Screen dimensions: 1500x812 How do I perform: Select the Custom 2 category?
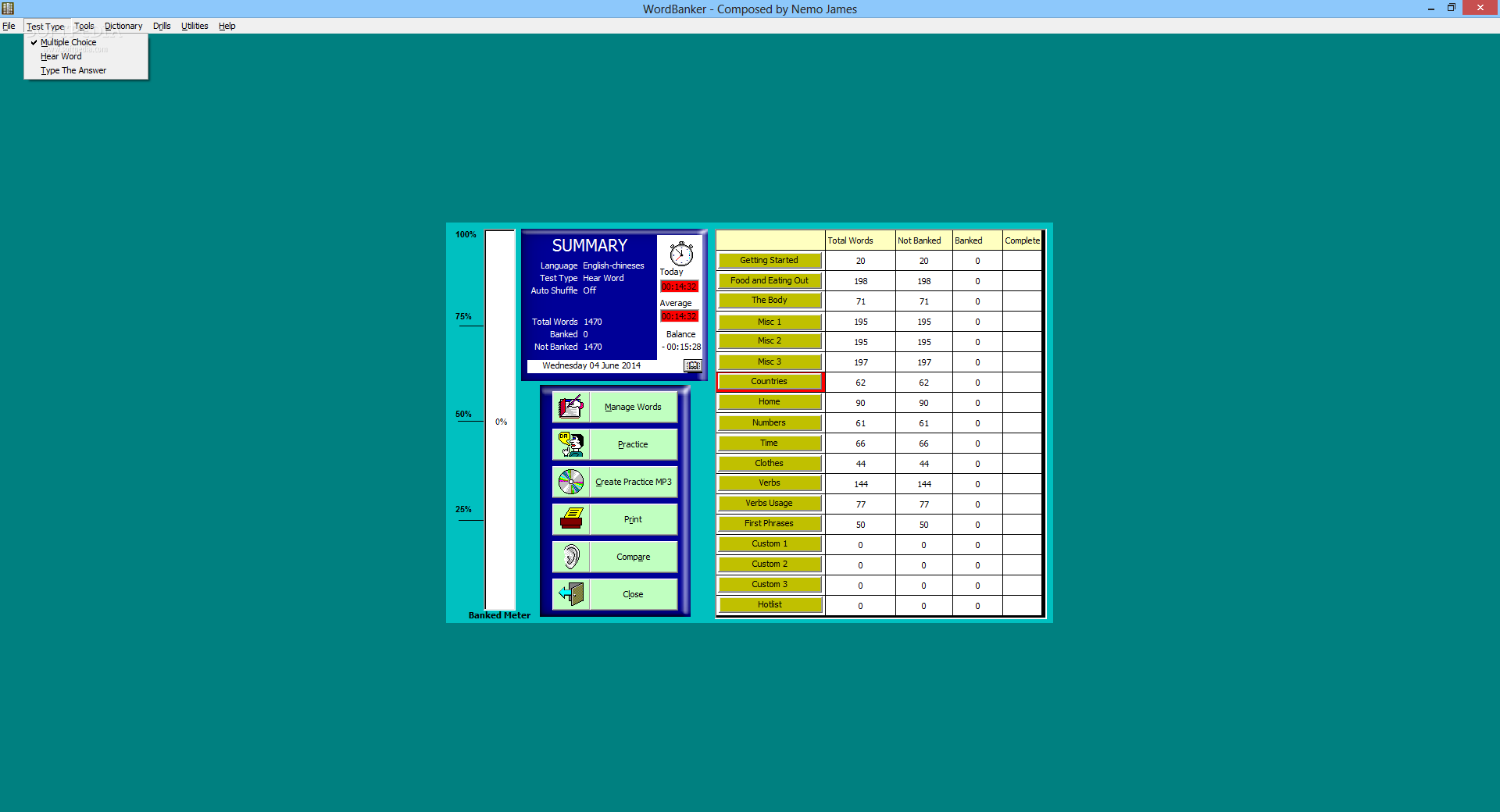pos(770,564)
